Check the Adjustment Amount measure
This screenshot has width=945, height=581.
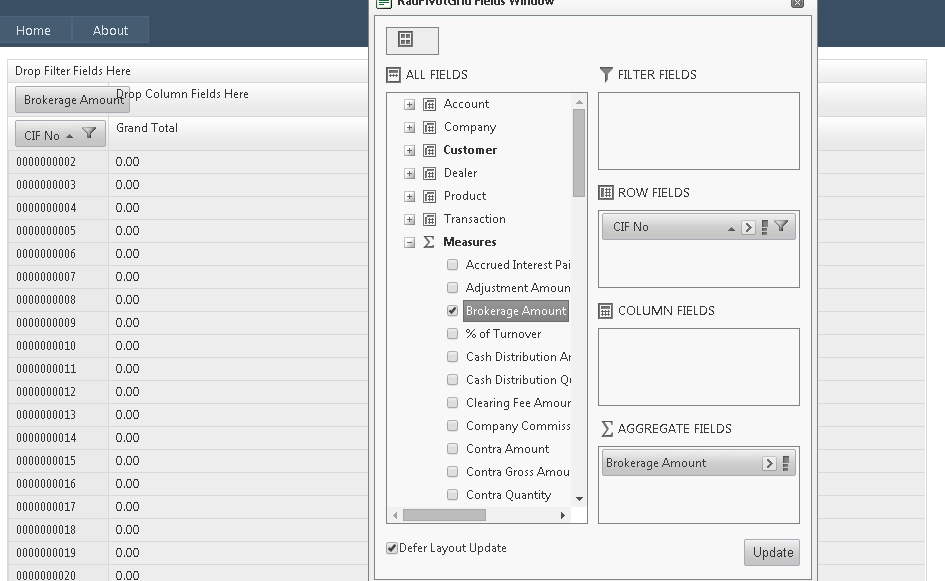pyautogui.click(x=453, y=287)
